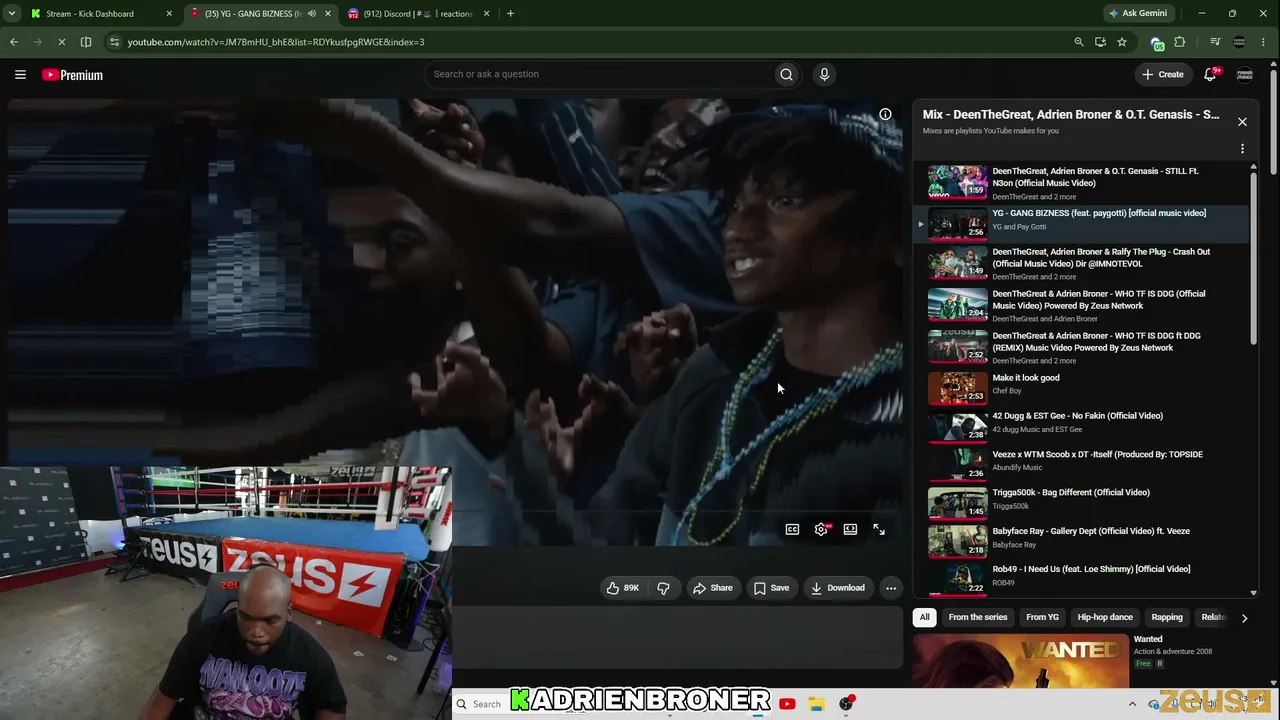Open the YouTube guide hamburger menu
The width and height of the screenshot is (1280, 720).
point(20,75)
